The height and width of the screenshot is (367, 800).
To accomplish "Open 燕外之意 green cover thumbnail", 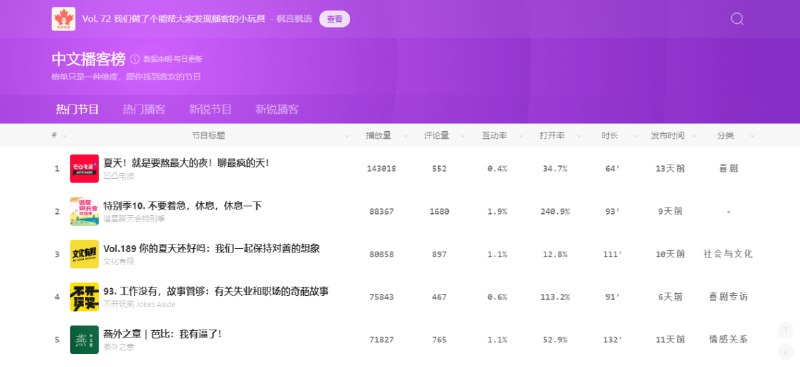I will coord(84,339).
